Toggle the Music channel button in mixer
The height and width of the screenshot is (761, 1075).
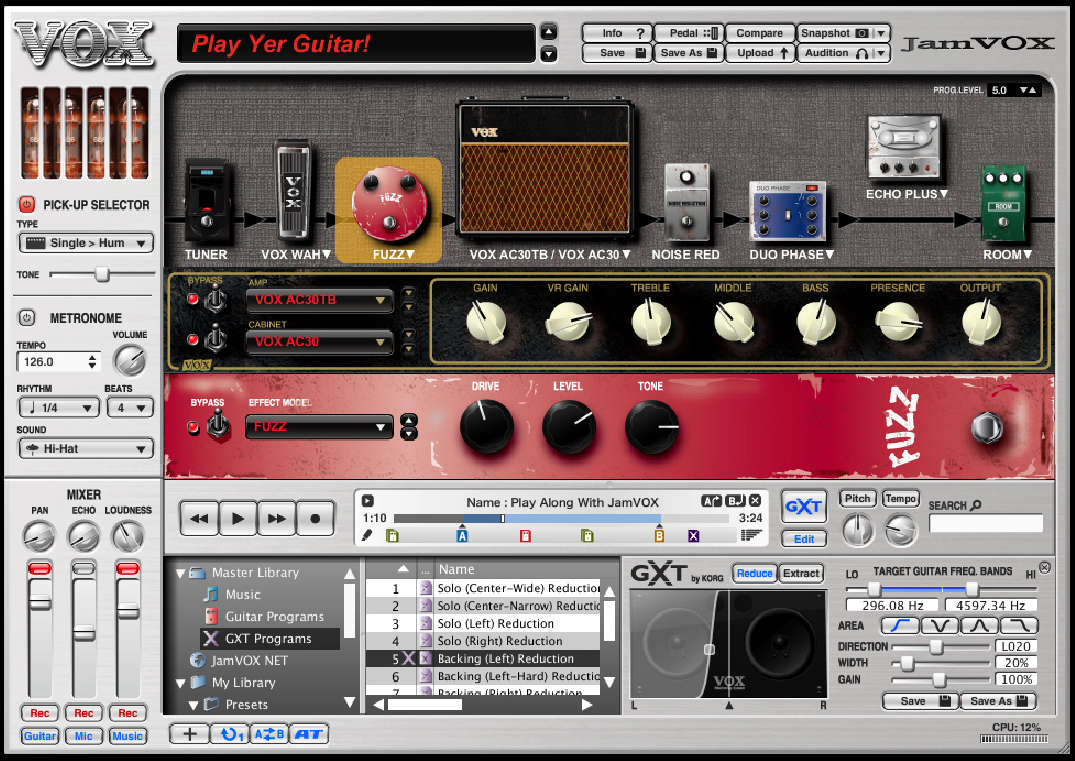(x=128, y=736)
